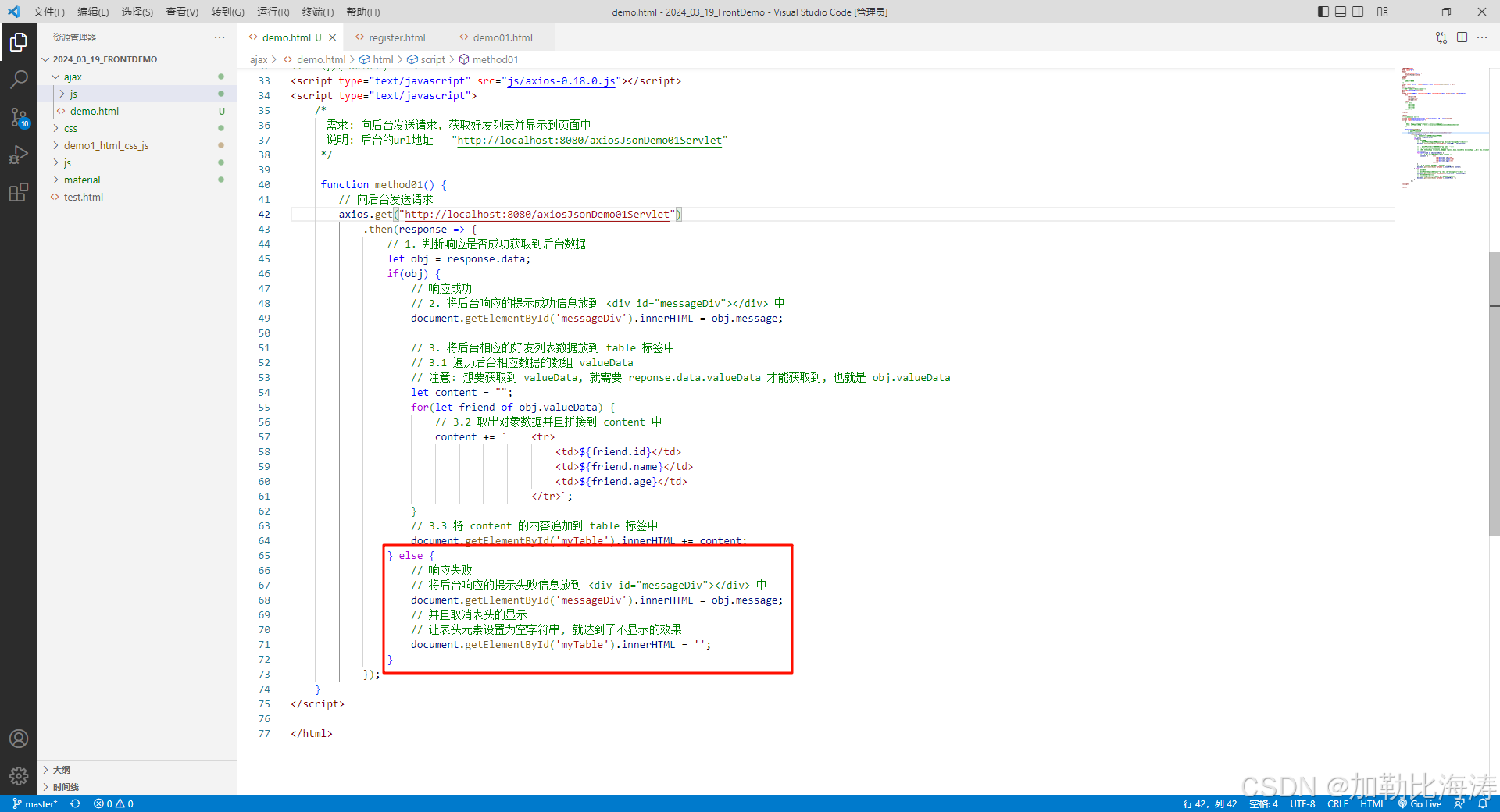Viewport: 1500px width, 812px height.
Task: Click the 空格: 4 indentation setting
Action: point(1263,803)
